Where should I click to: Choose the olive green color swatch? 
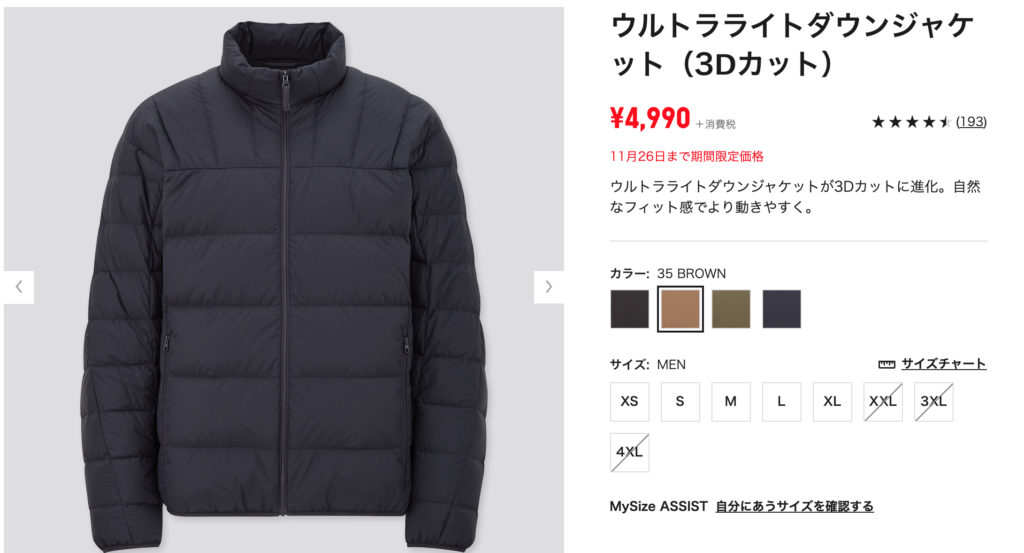(731, 309)
